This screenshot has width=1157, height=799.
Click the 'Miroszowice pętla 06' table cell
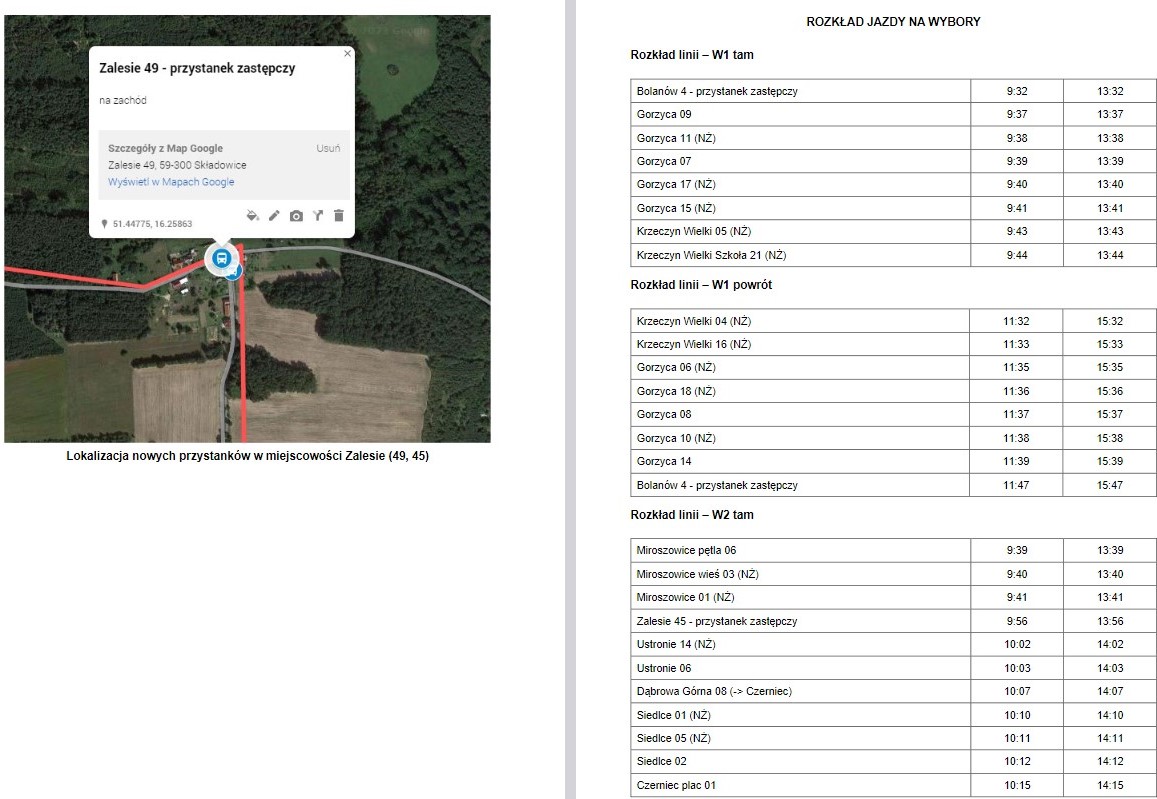coord(686,550)
